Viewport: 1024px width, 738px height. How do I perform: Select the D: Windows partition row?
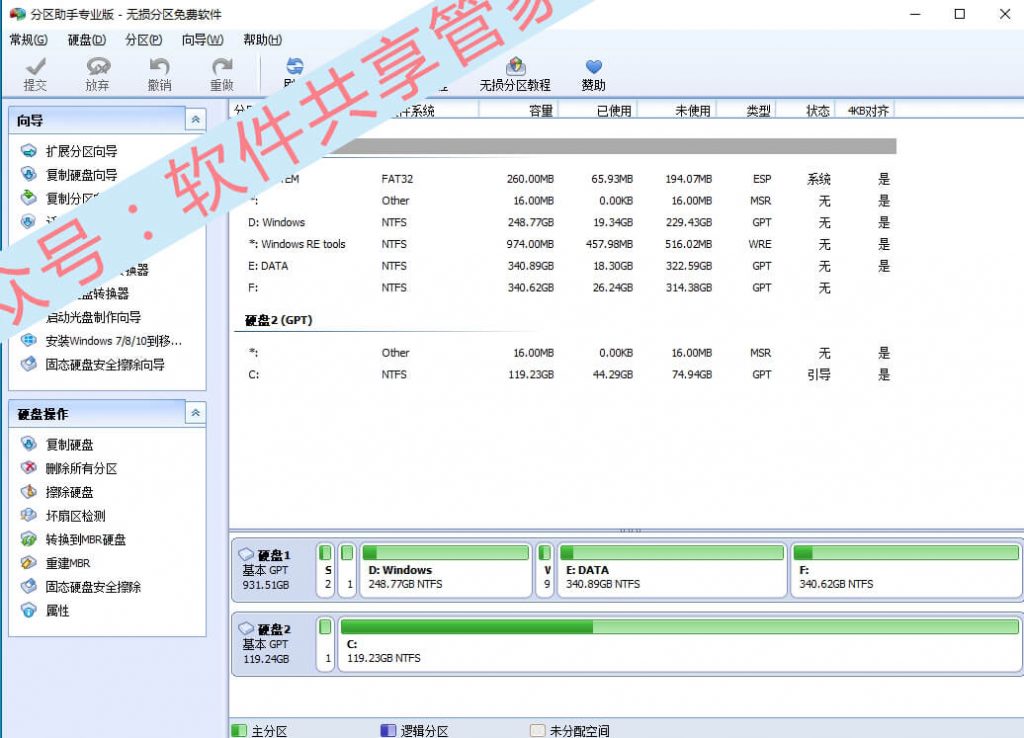pyautogui.click(x=566, y=222)
